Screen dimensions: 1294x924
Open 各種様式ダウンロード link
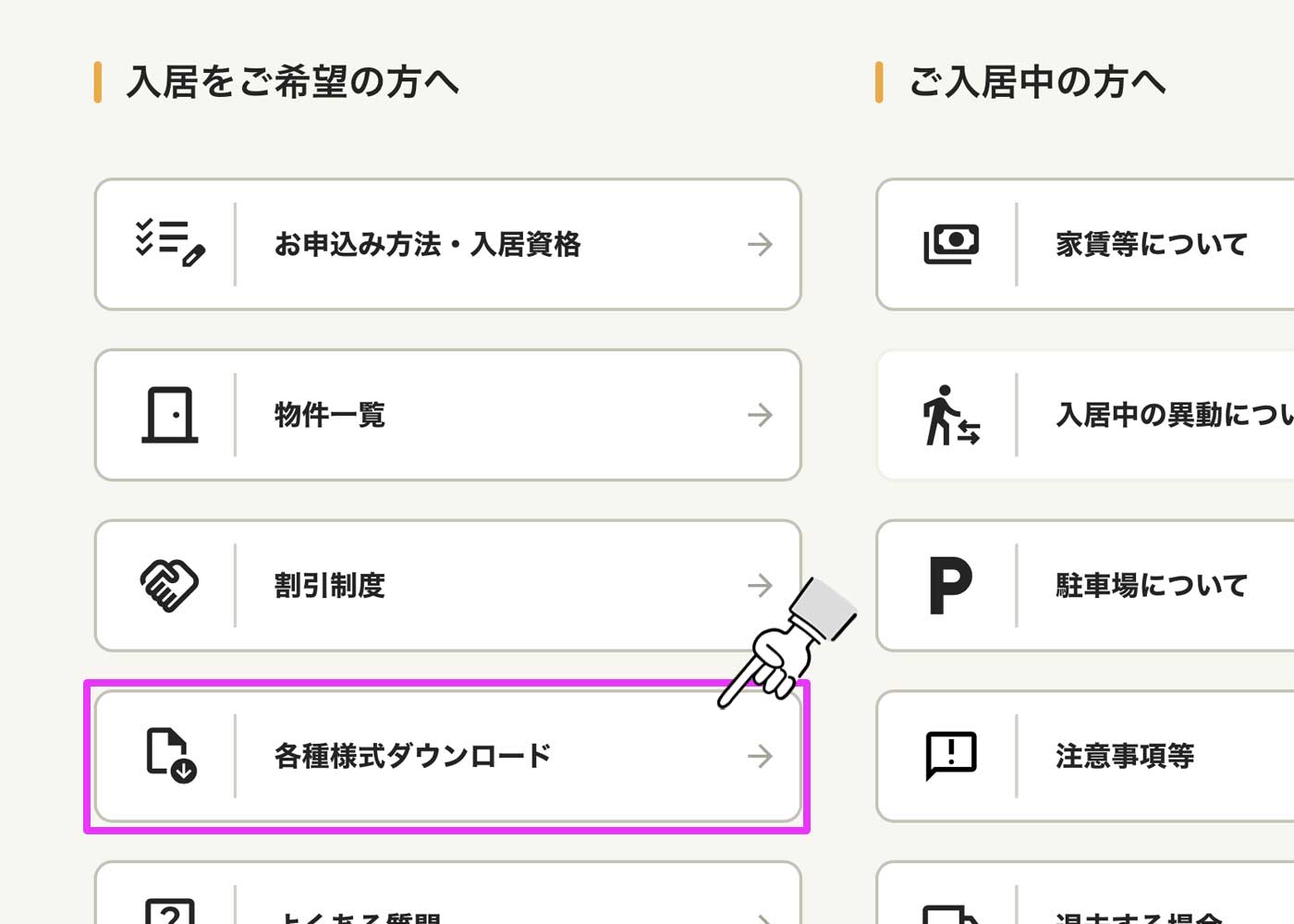(447, 756)
